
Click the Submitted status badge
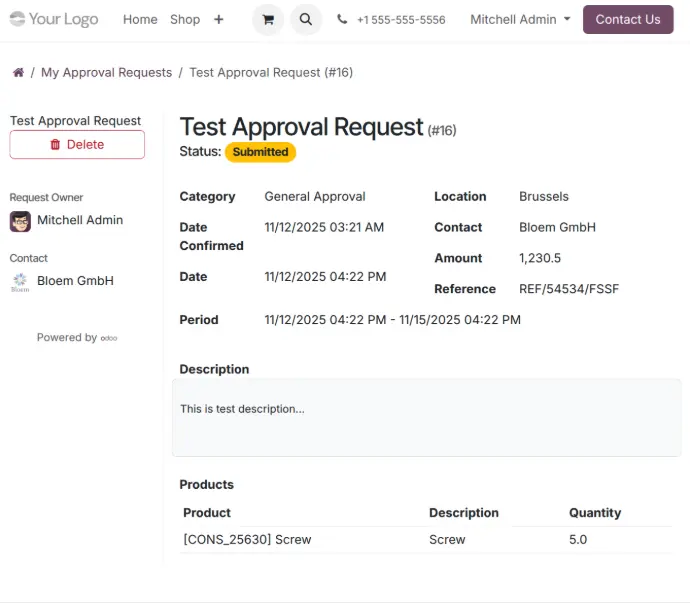pos(260,152)
